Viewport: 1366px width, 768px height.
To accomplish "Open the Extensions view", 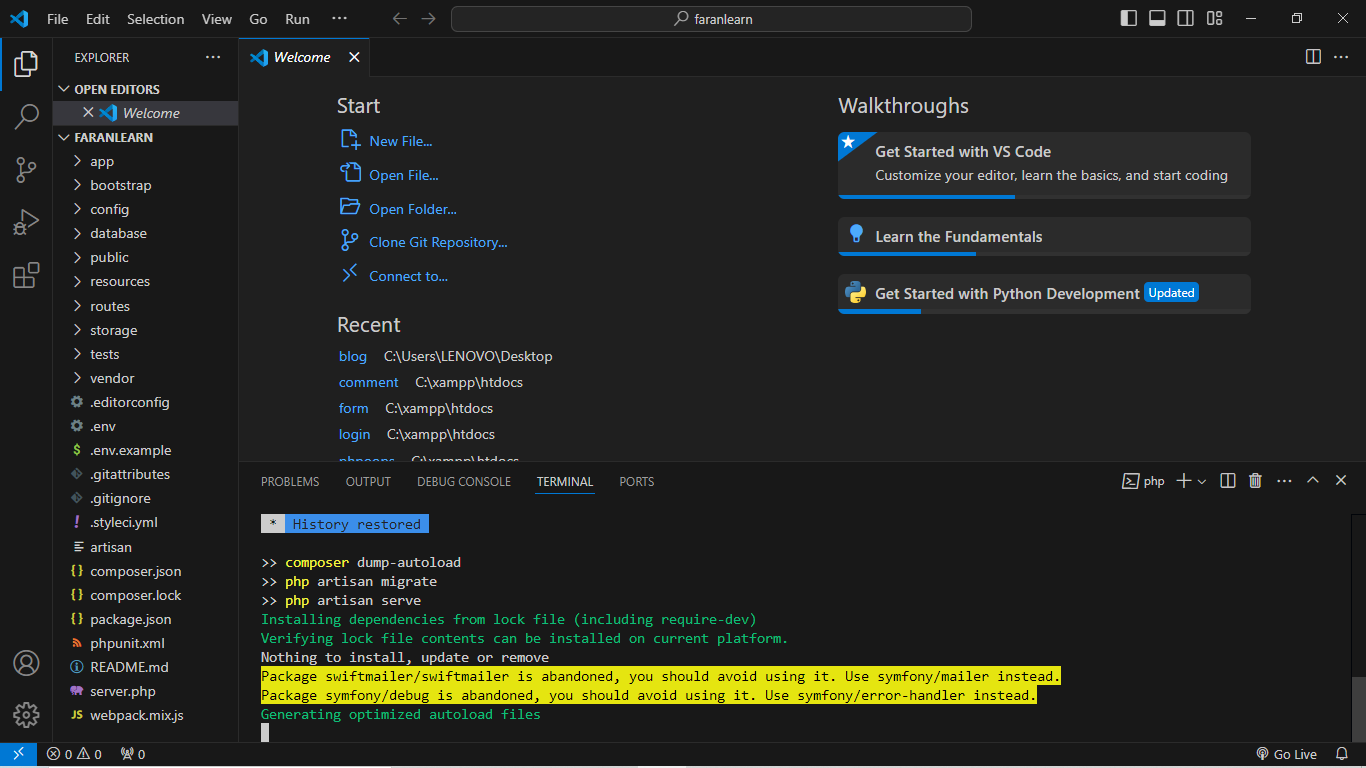I will tap(26, 275).
